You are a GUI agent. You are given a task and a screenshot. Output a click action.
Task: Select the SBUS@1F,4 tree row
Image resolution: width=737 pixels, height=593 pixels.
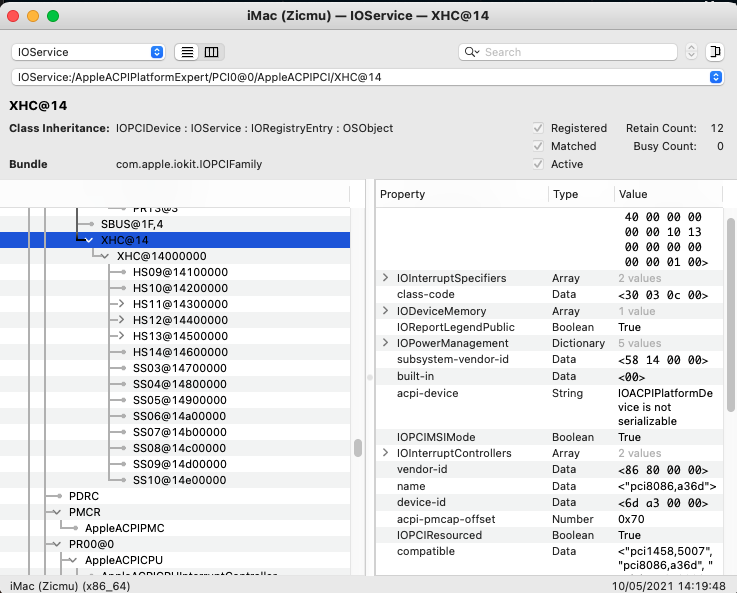pos(175,224)
